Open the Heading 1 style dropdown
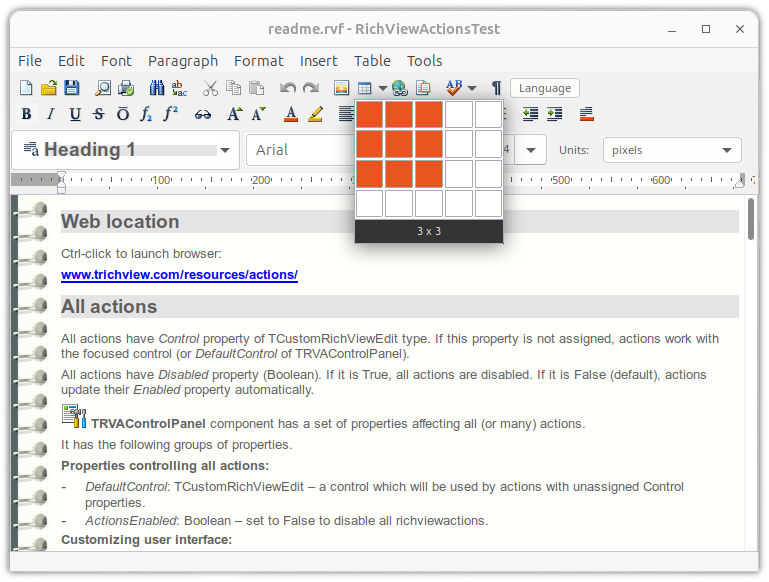 click(225, 150)
